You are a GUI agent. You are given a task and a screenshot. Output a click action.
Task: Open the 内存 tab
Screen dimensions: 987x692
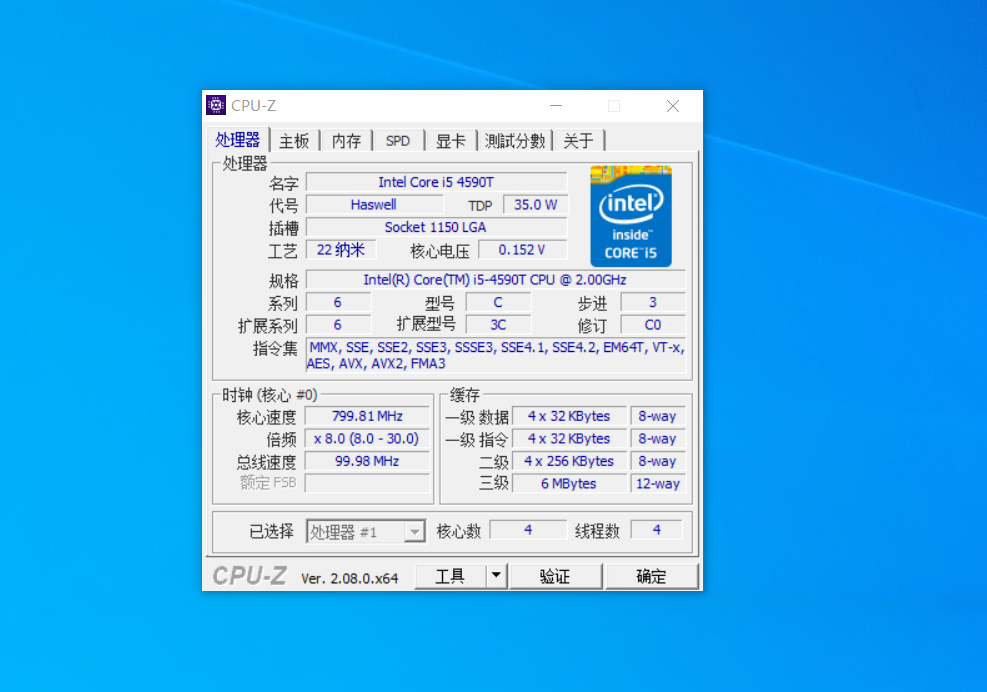[x=347, y=140]
